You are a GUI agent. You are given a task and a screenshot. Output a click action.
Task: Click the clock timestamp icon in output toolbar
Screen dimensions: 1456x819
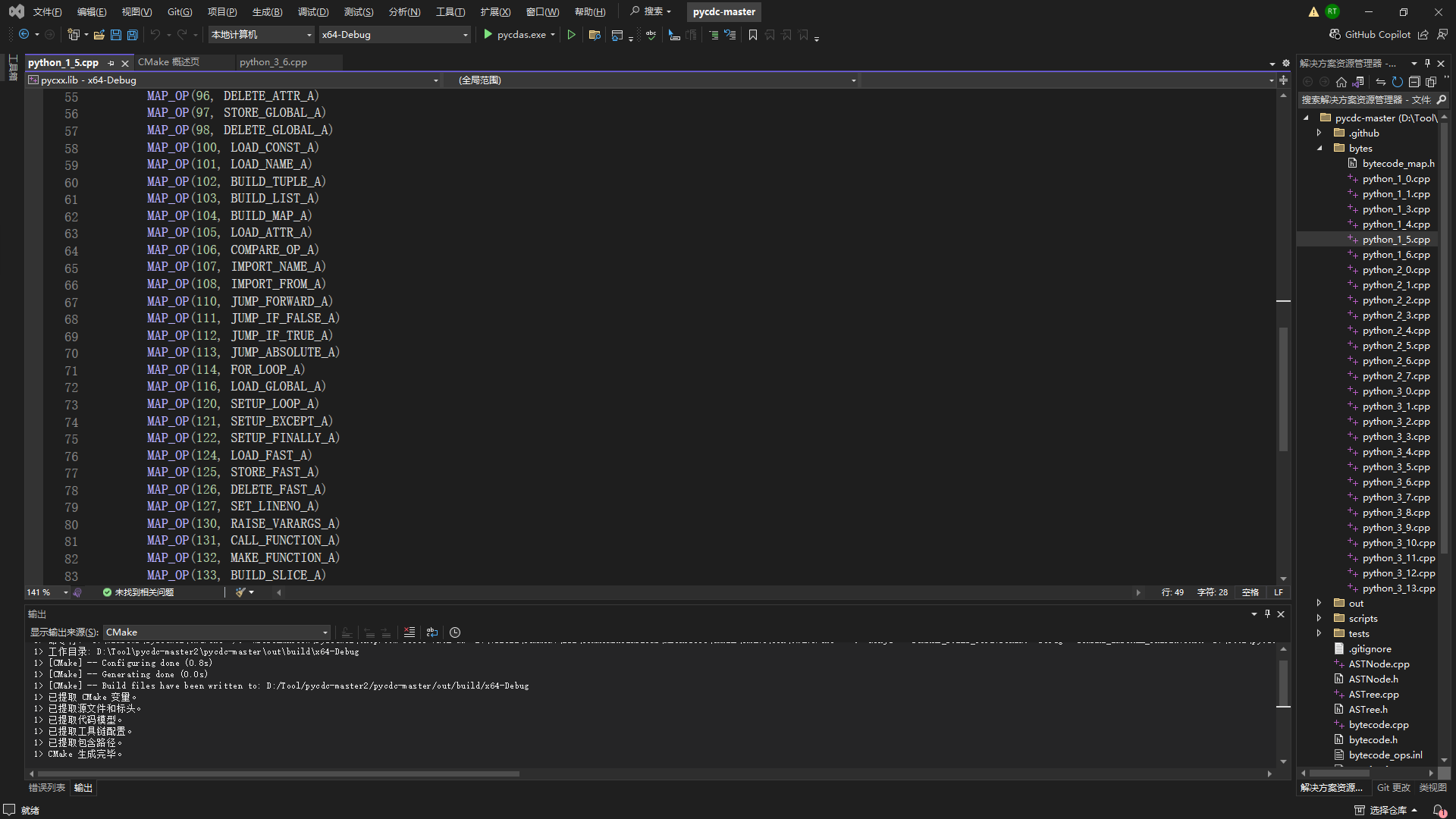[455, 632]
